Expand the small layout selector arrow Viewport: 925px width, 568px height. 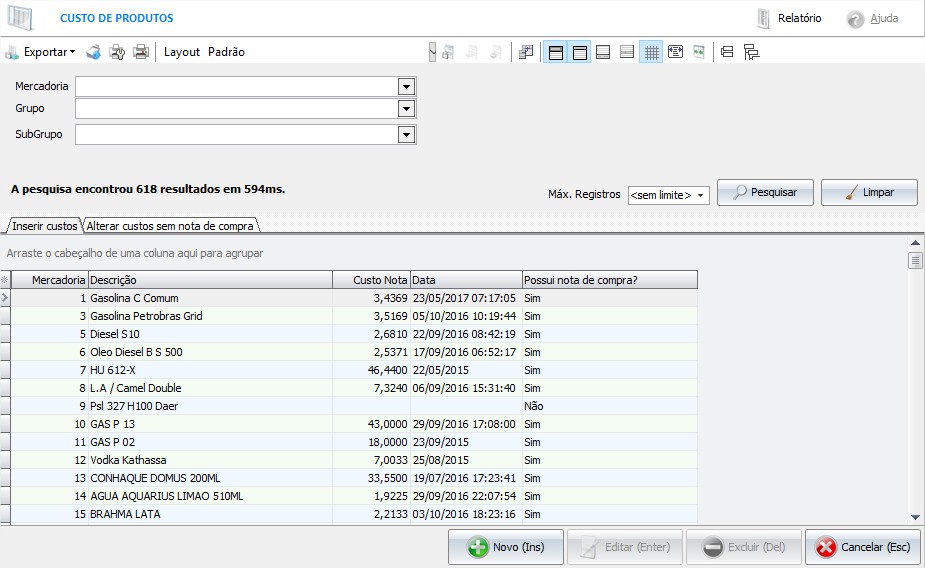pos(432,52)
